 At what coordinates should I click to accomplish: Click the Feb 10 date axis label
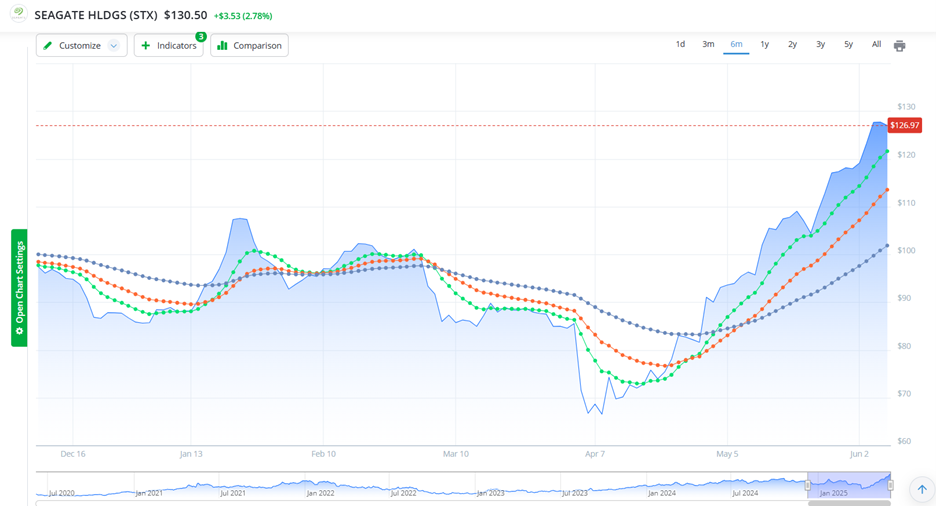coord(323,454)
